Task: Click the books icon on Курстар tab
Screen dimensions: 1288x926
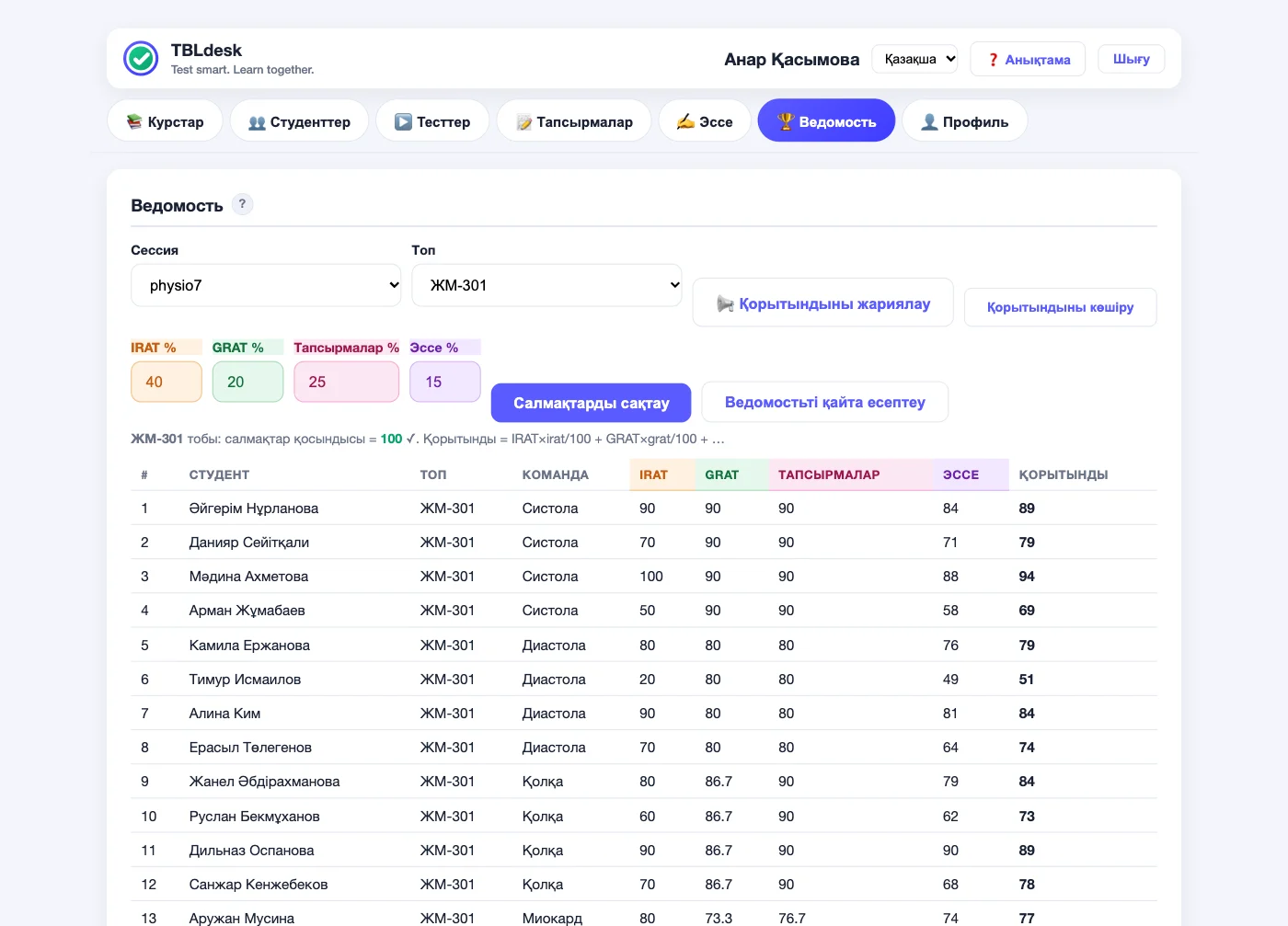Action: coord(134,121)
